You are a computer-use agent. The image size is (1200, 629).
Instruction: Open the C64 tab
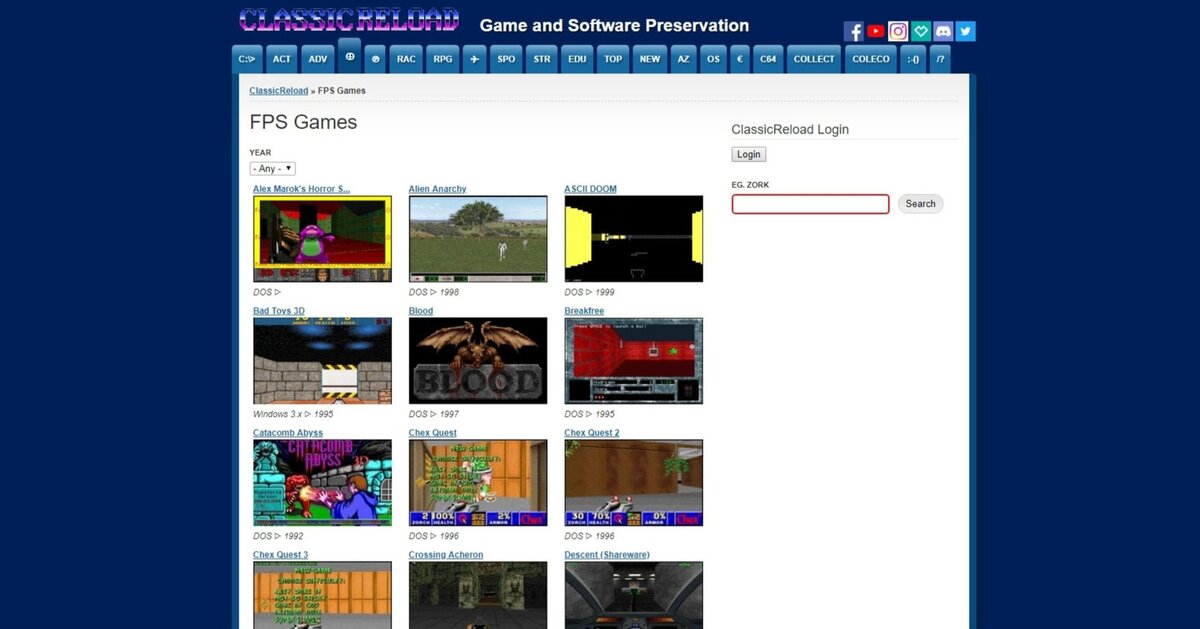pos(768,59)
